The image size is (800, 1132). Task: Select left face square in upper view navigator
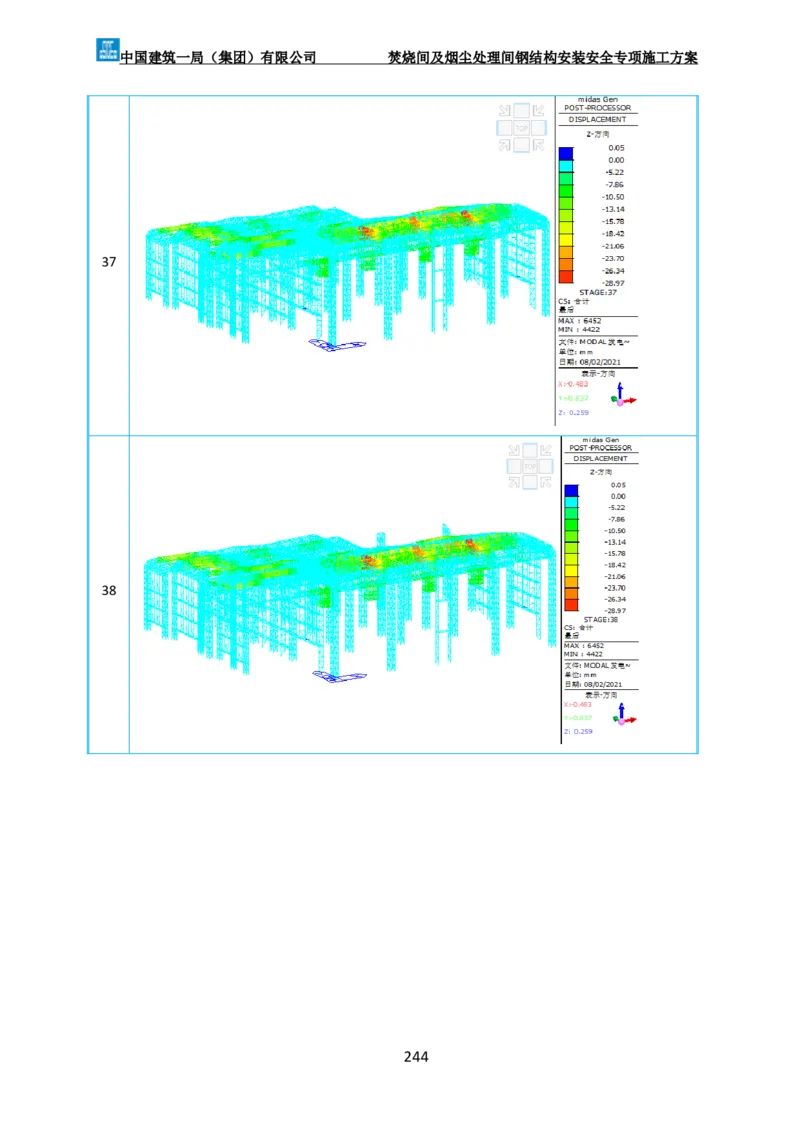click(505, 128)
